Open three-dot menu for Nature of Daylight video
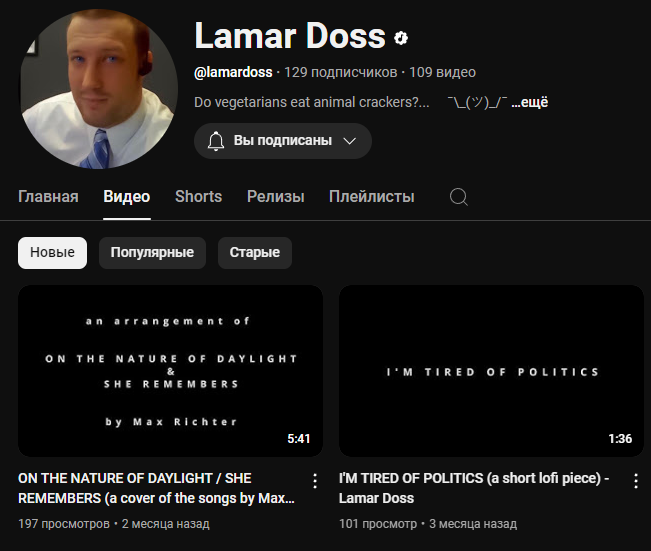The width and height of the screenshot is (651, 551). click(315, 481)
